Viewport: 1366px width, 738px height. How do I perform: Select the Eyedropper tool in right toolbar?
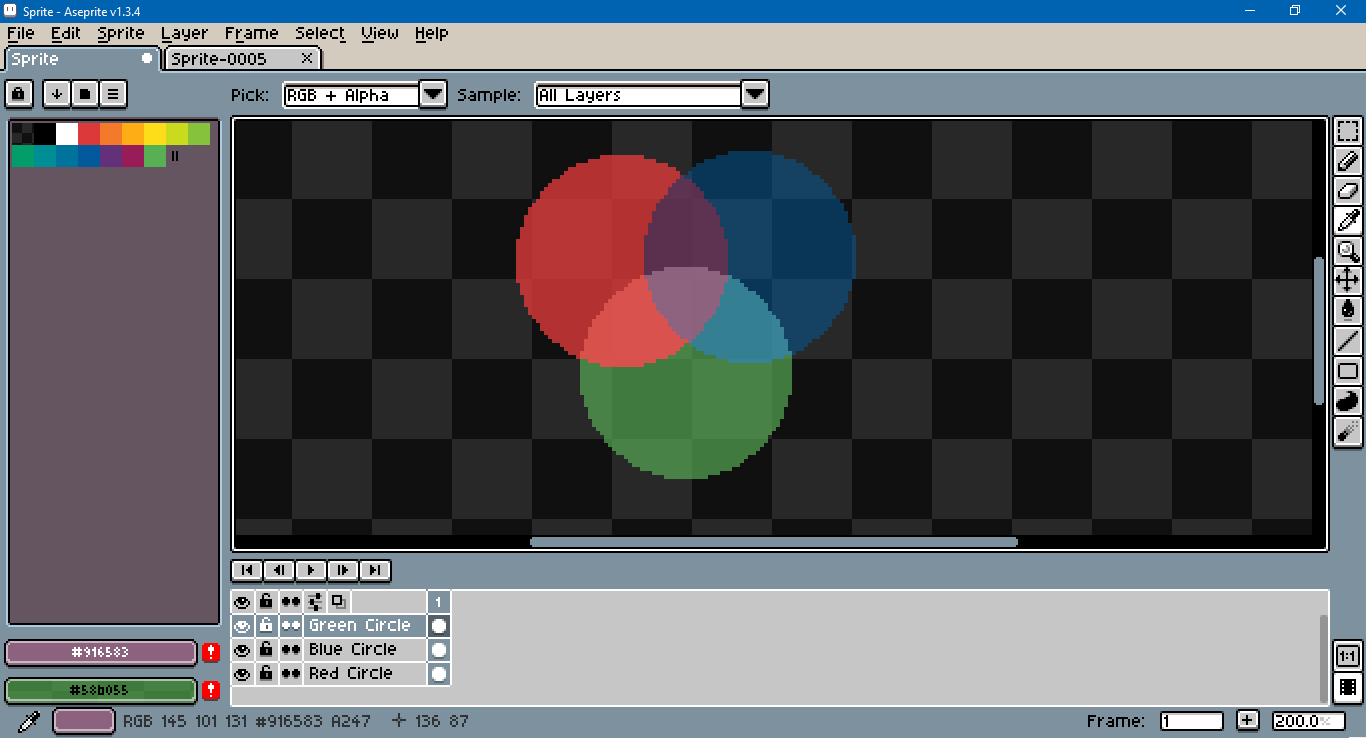1348,221
